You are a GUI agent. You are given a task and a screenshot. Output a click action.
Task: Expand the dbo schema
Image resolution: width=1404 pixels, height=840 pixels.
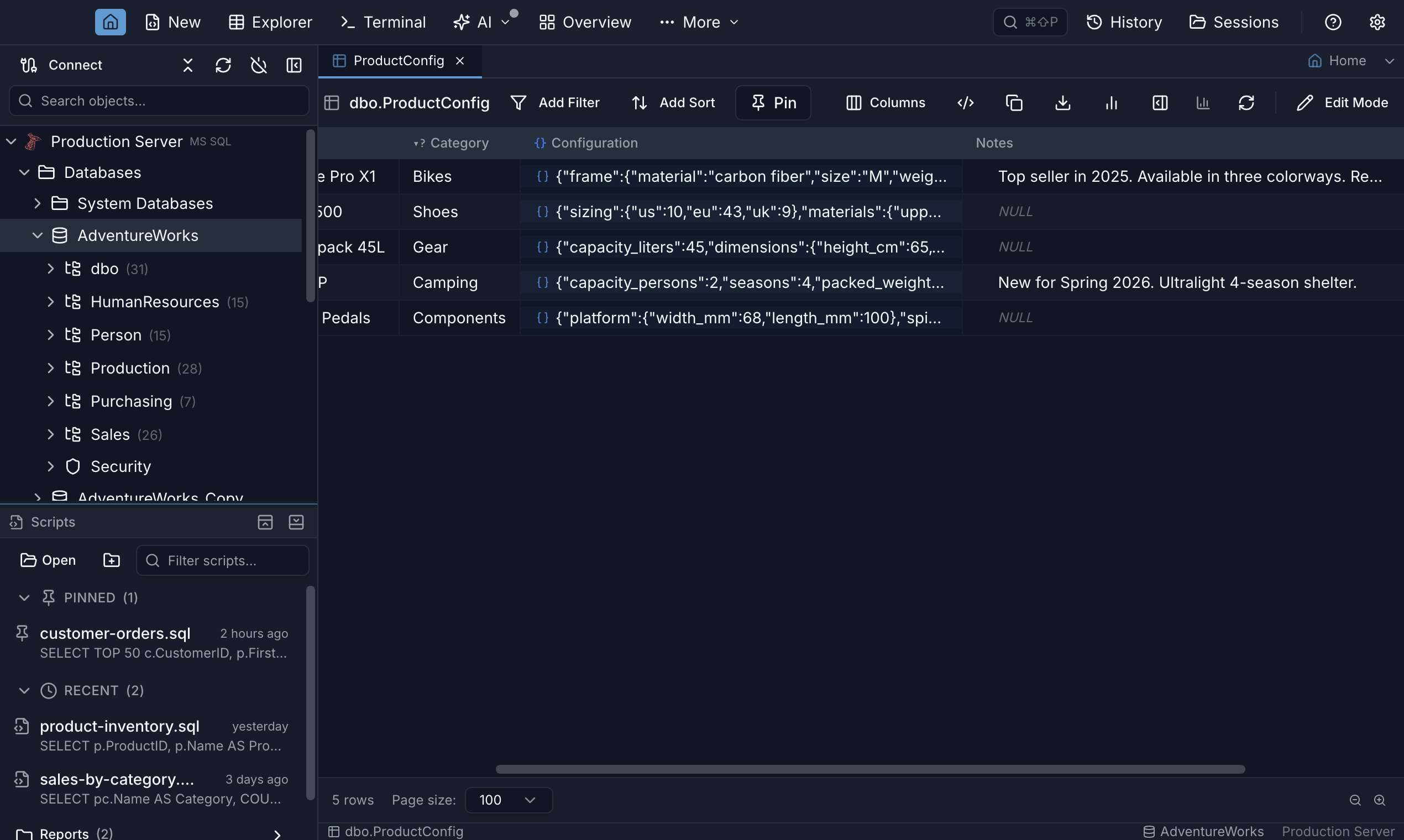(x=50, y=268)
